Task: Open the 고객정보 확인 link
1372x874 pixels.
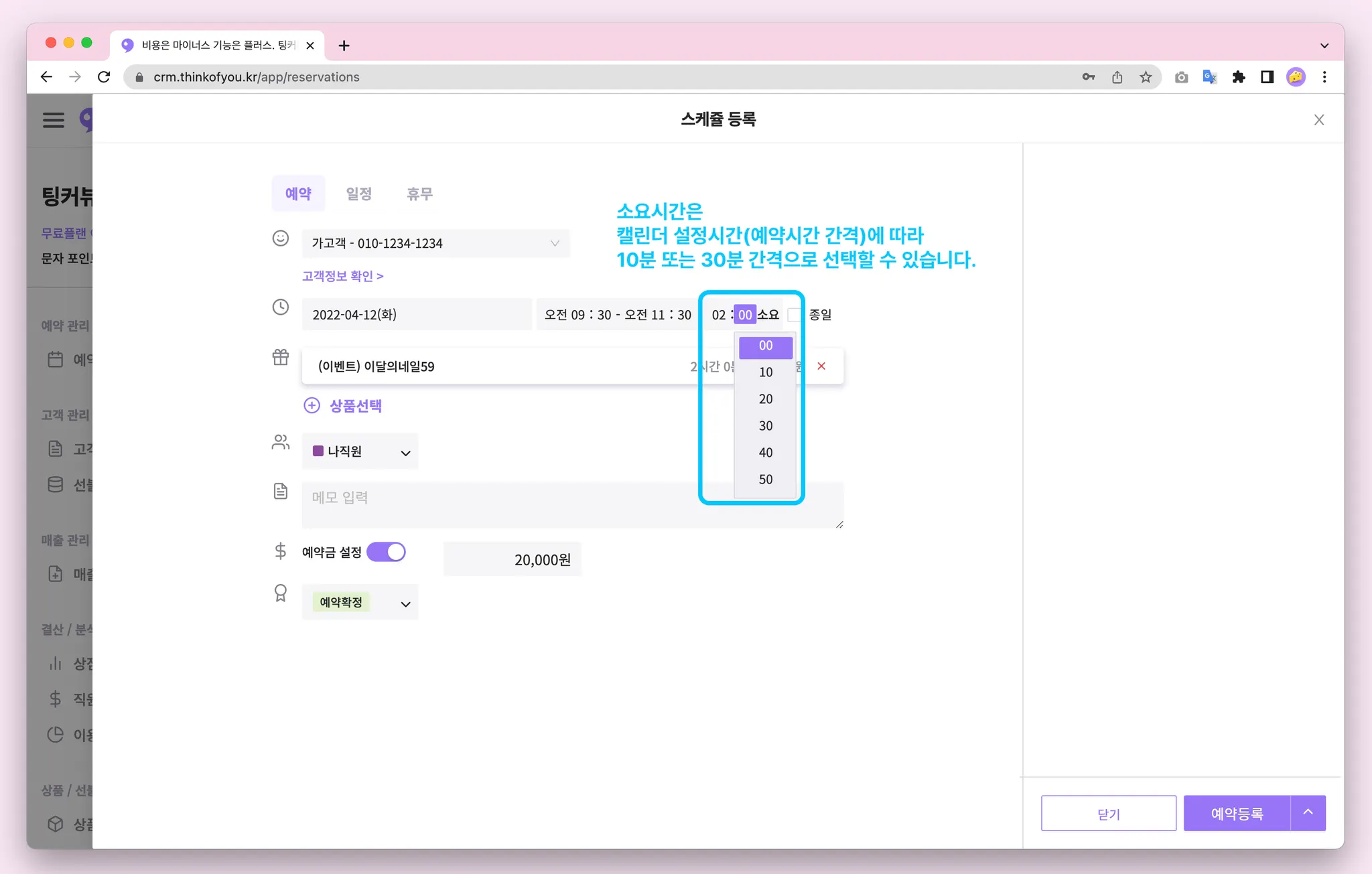Action: (342, 276)
